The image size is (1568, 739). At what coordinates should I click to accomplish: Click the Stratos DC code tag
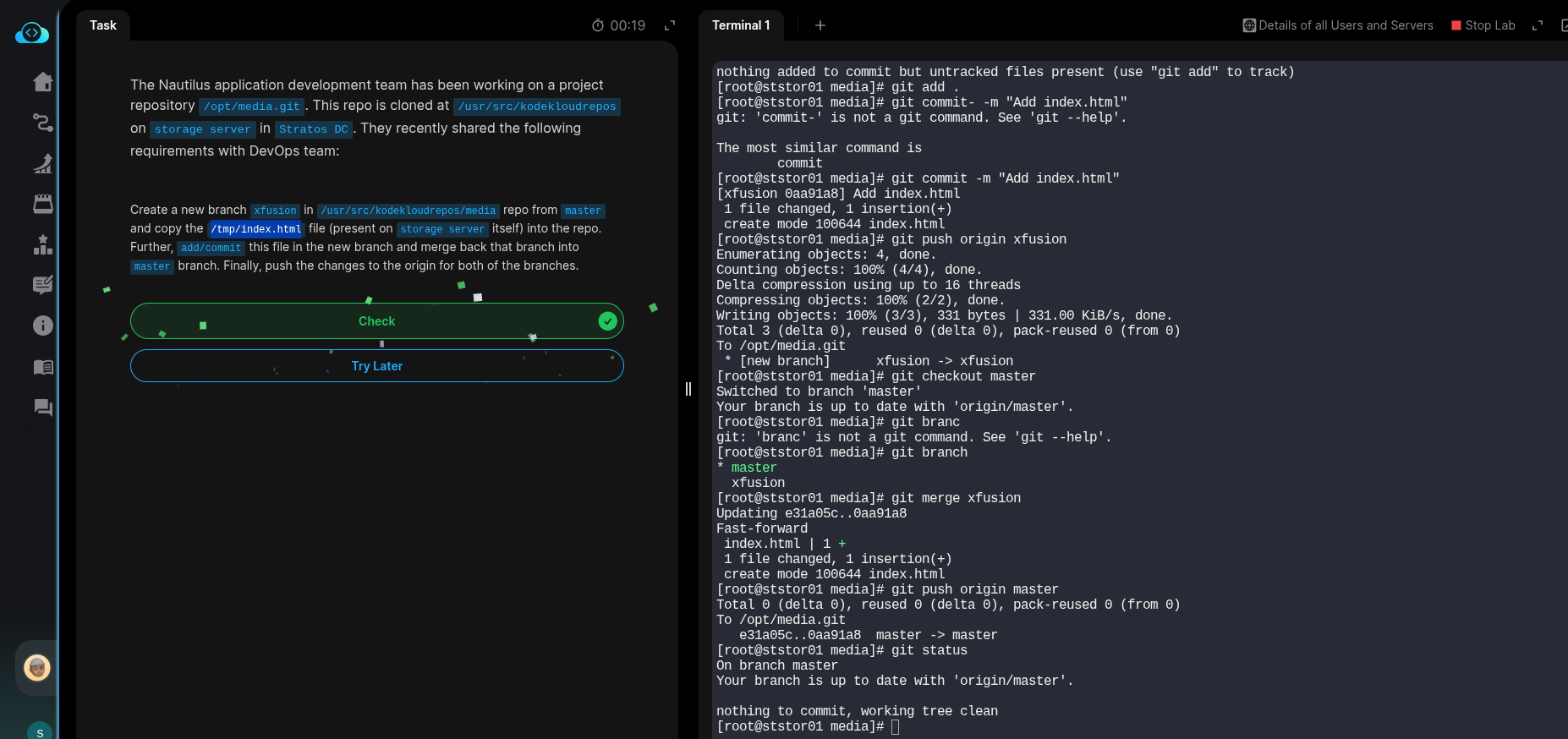tap(314, 129)
